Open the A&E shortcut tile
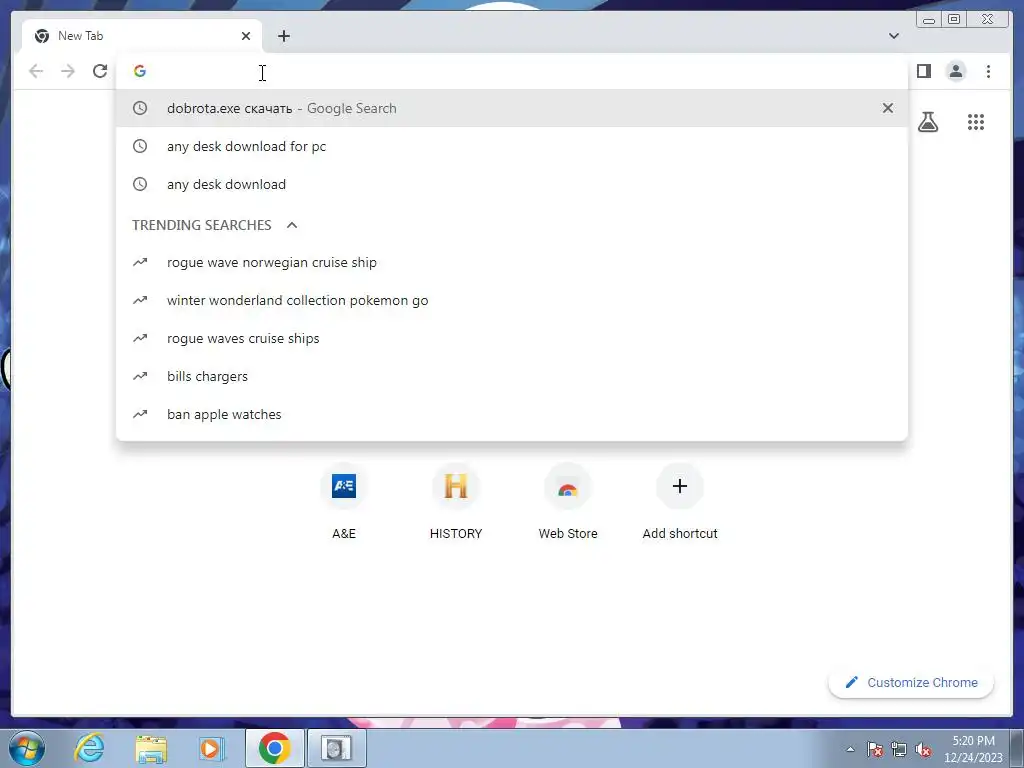 pyautogui.click(x=344, y=503)
